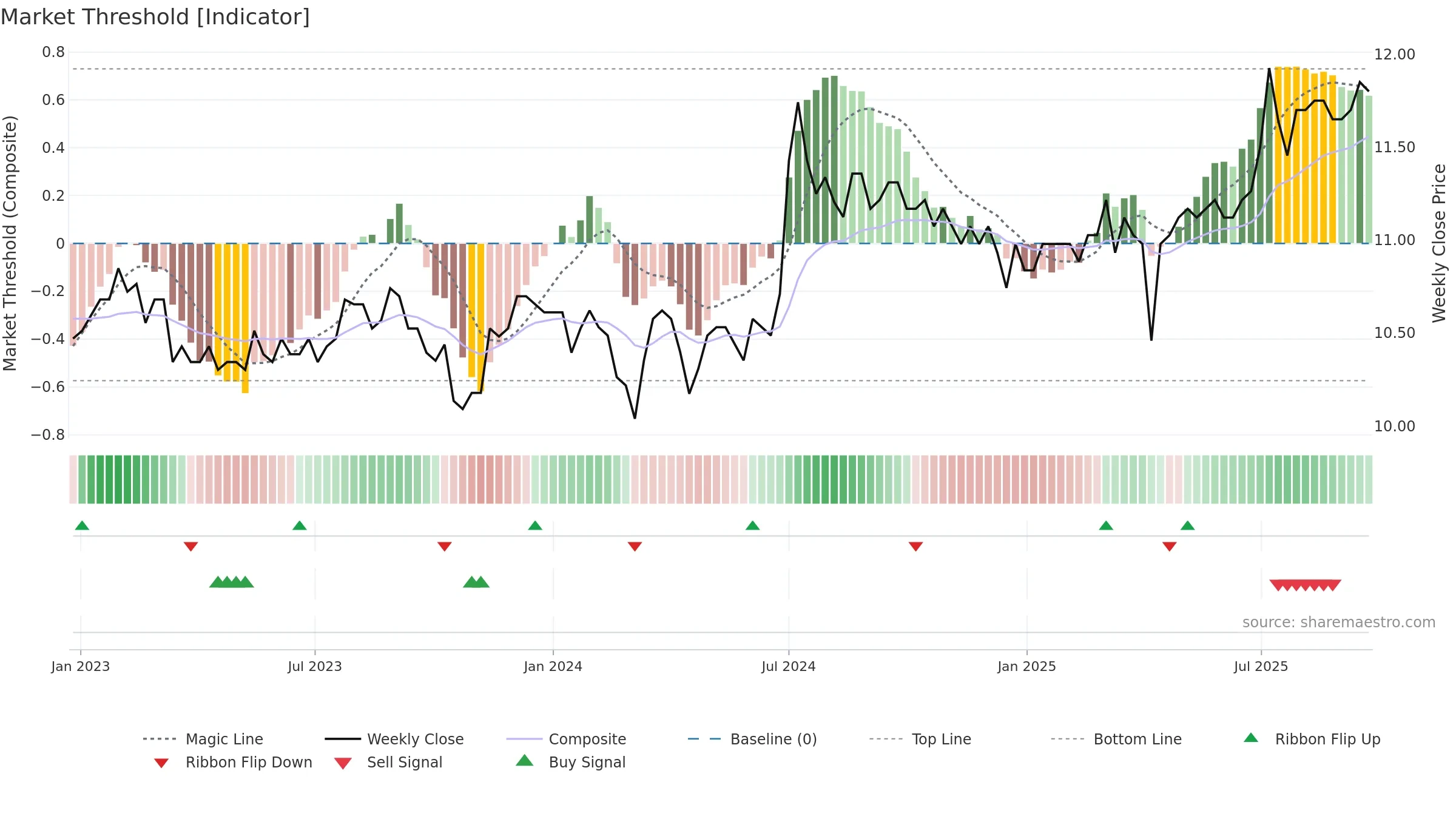Click the 11.50 price axis label

click(x=1395, y=147)
